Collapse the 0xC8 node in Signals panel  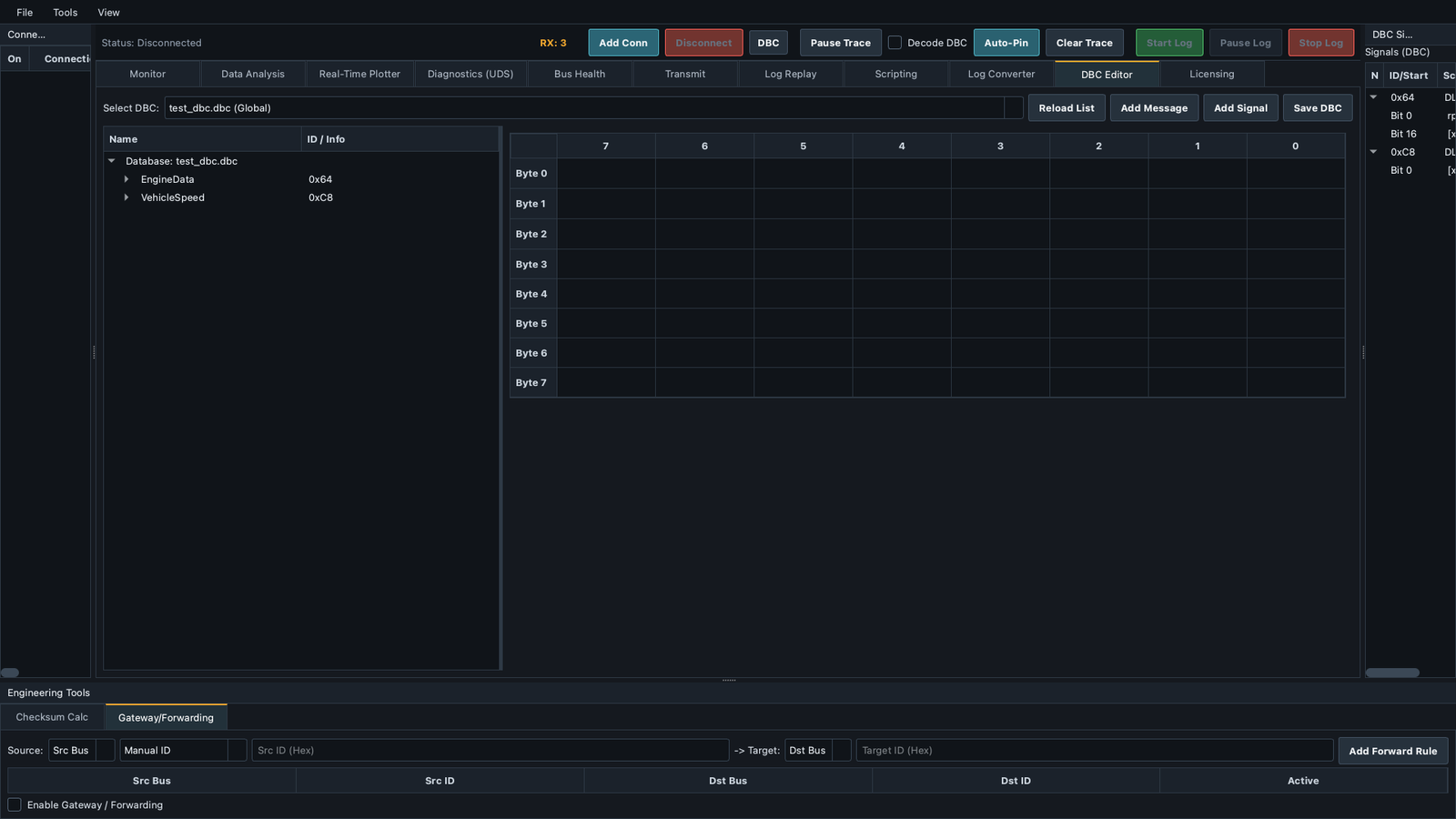[1374, 152]
